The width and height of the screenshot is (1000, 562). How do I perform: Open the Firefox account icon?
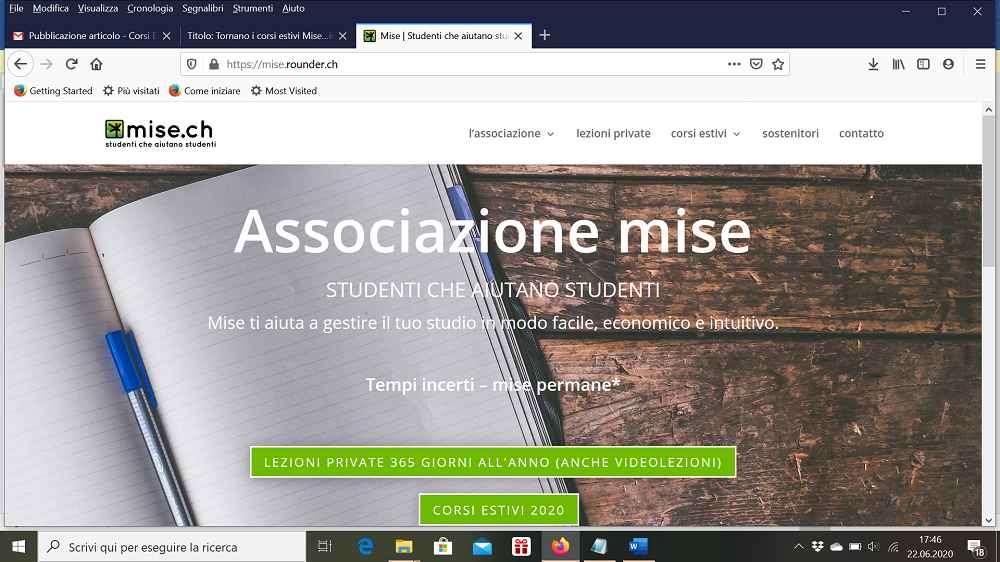(x=948, y=64)
